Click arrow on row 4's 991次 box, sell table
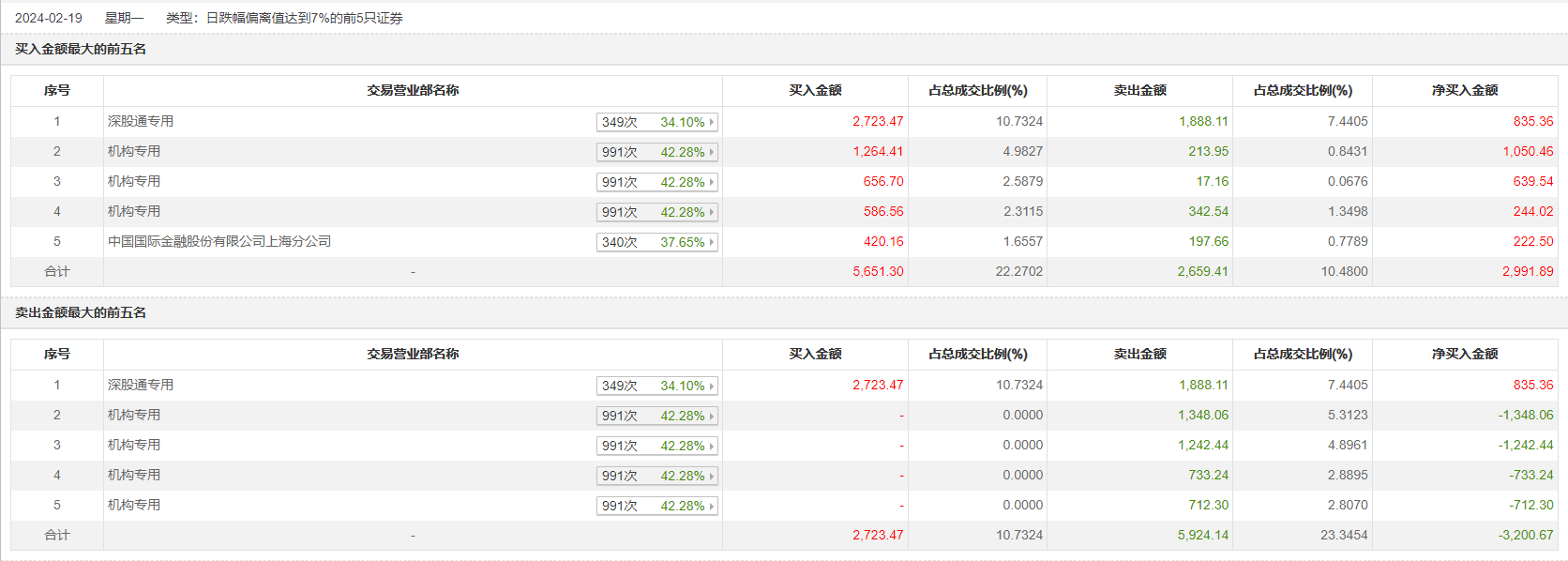The image size is (1568, 561). click(712, 476)
